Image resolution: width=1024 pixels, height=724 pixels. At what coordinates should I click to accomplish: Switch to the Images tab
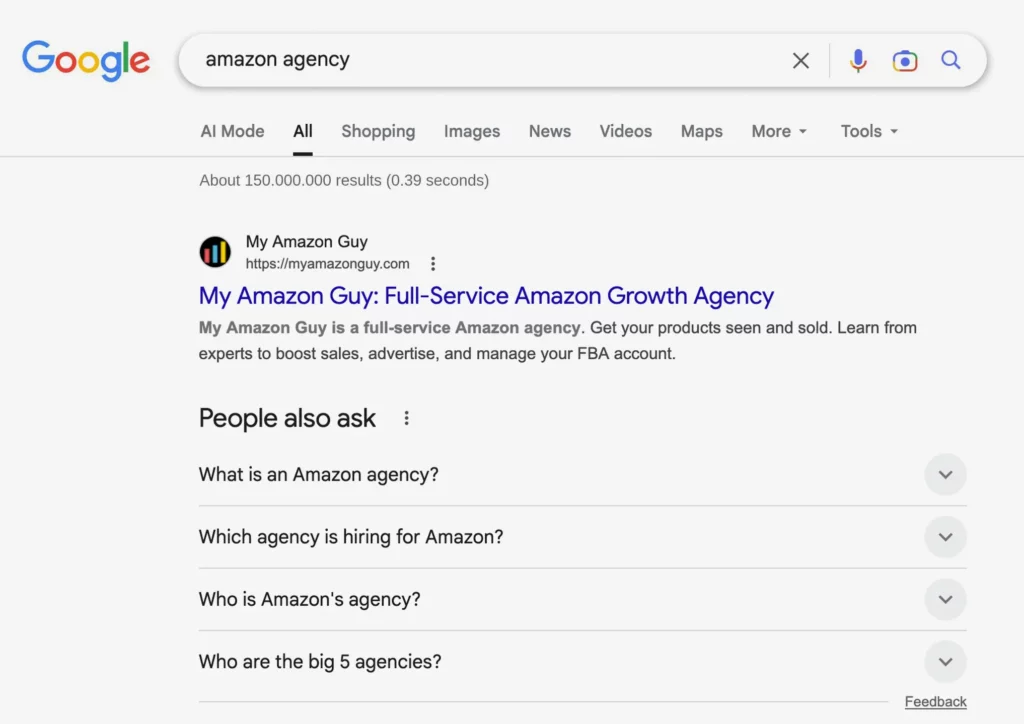[471, 131]
